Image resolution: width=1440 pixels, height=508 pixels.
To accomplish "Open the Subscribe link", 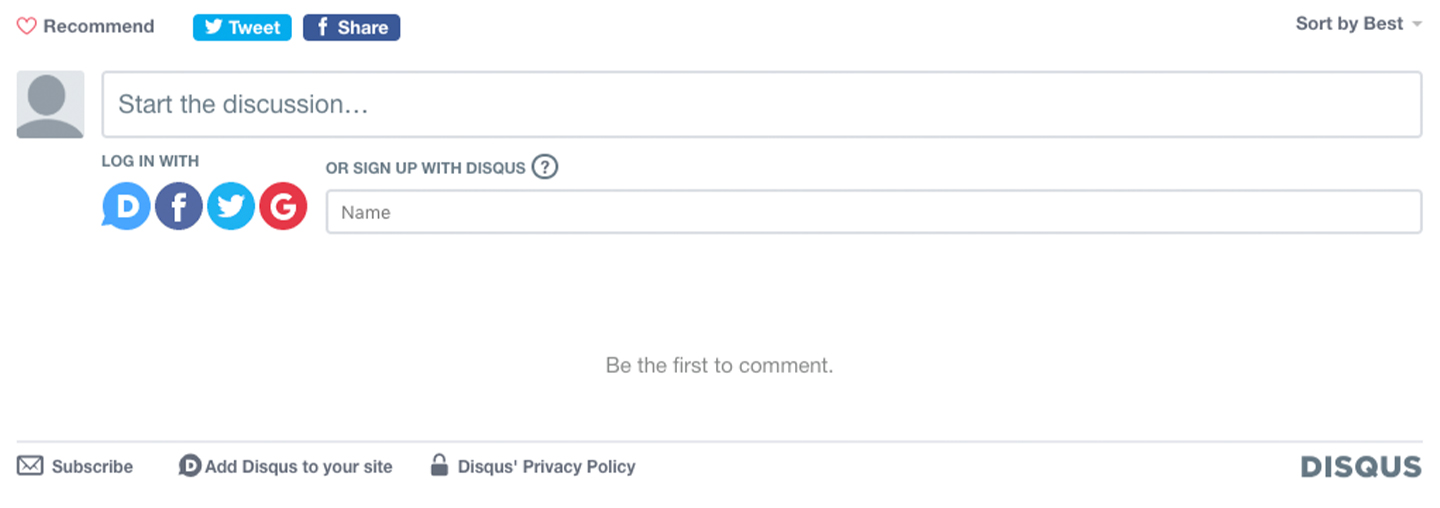I will point(92,467).
